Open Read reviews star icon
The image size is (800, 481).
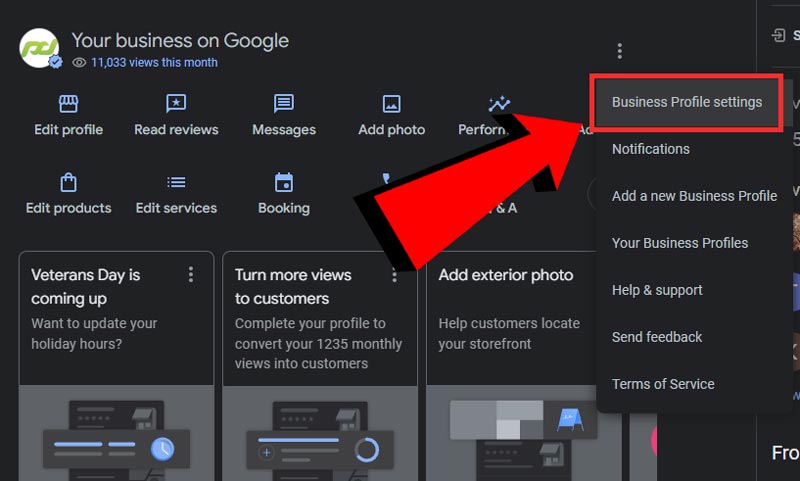click(176, 104)
